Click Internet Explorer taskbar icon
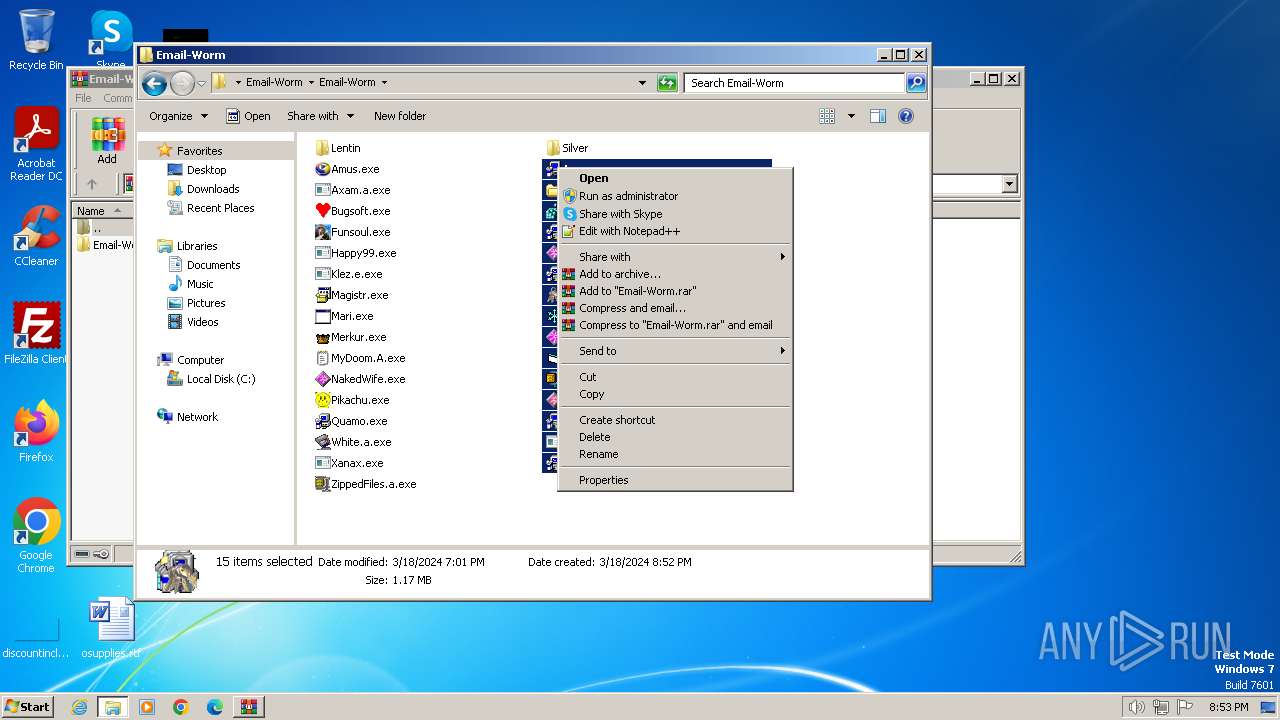 pyautogui.click(x=79, y=707)
